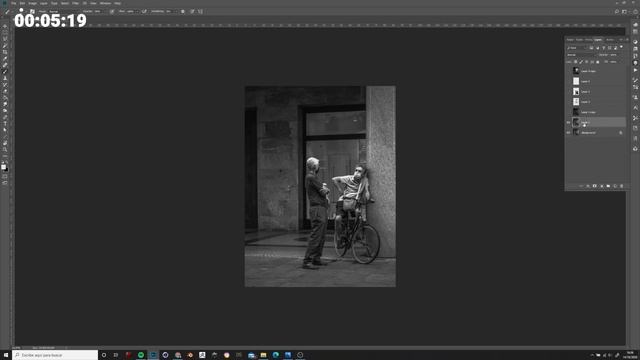Viewport: 640px width, 360px height.
Task: Open the Character panel 'A' icon
Action: pyautogui.click(x=635, y=107)
